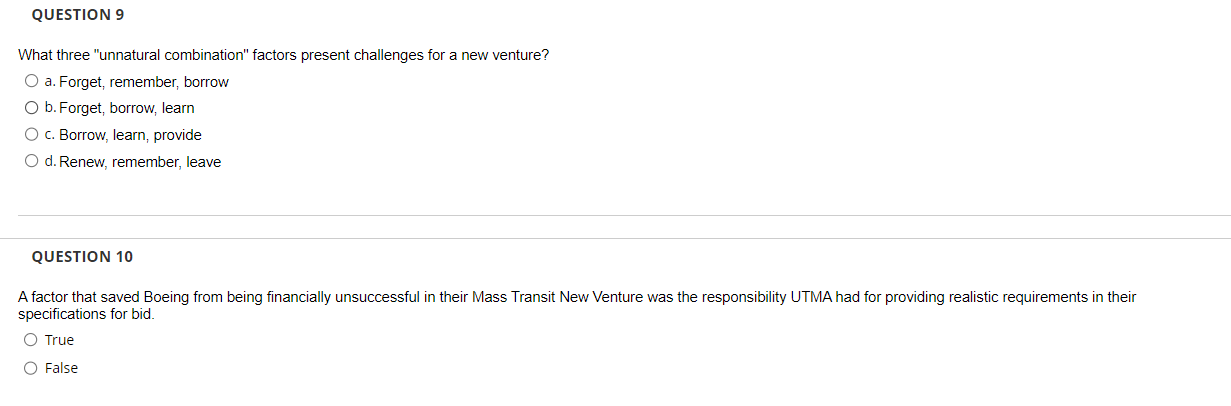Click the words 'specifications for bid'
The width and height of the screenshot is (1231, 406).
(86, 313)
